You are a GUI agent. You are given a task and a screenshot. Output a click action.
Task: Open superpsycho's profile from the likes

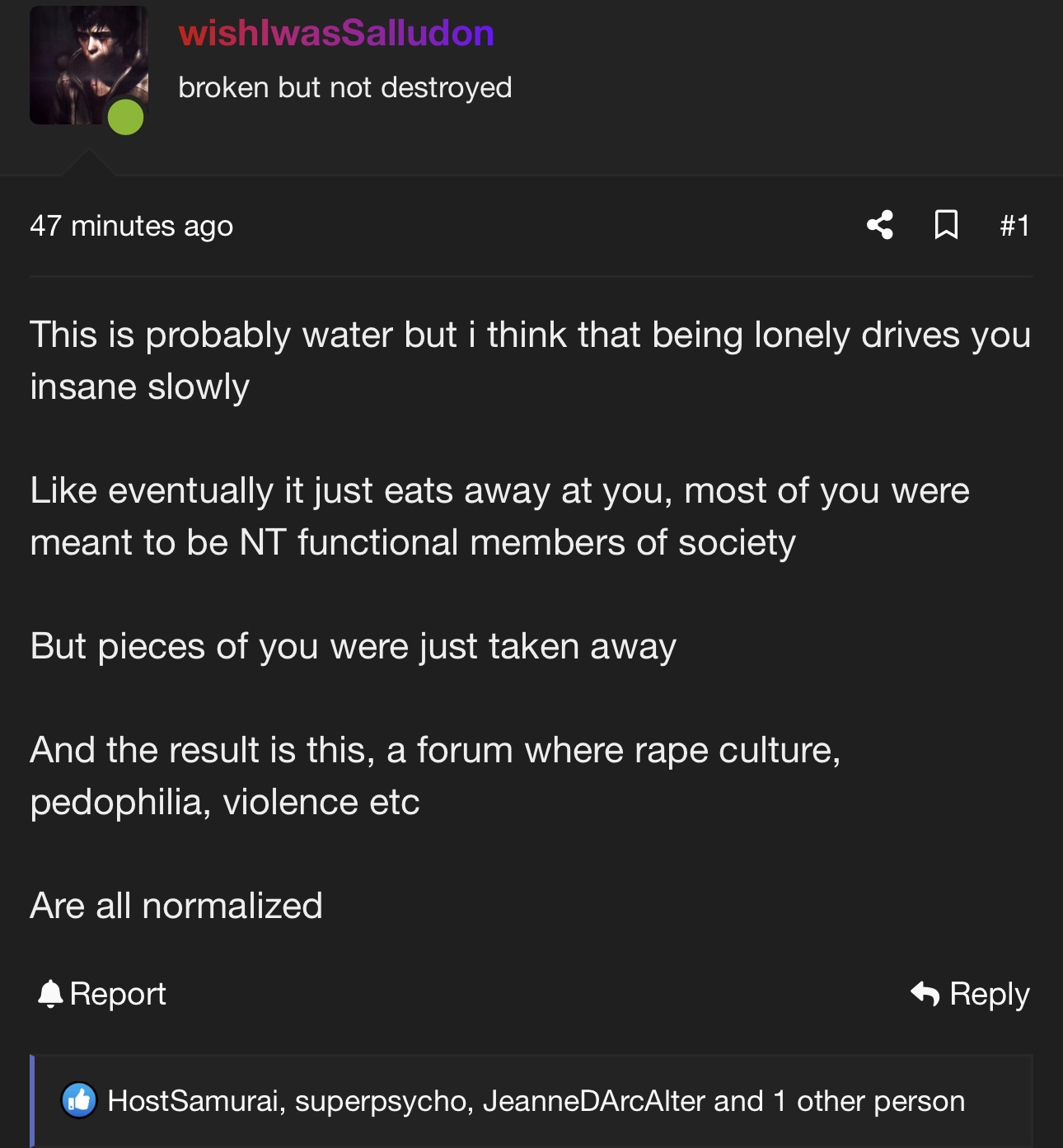click(383, 1101)
